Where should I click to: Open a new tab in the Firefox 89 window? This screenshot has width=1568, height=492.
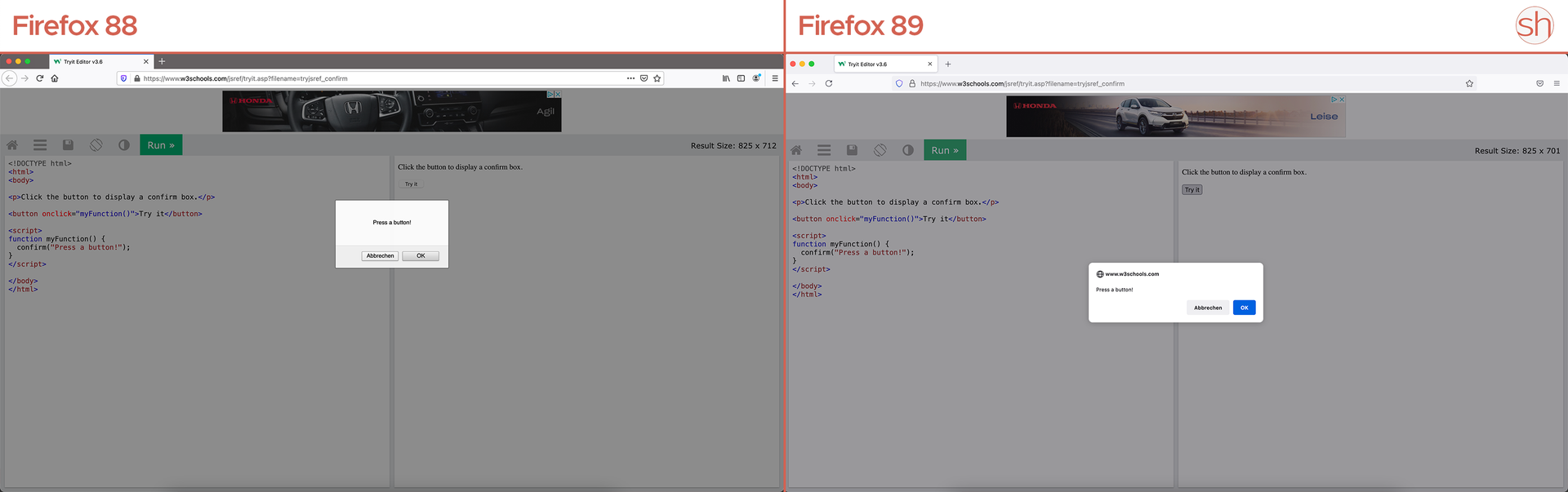[948, 64]
